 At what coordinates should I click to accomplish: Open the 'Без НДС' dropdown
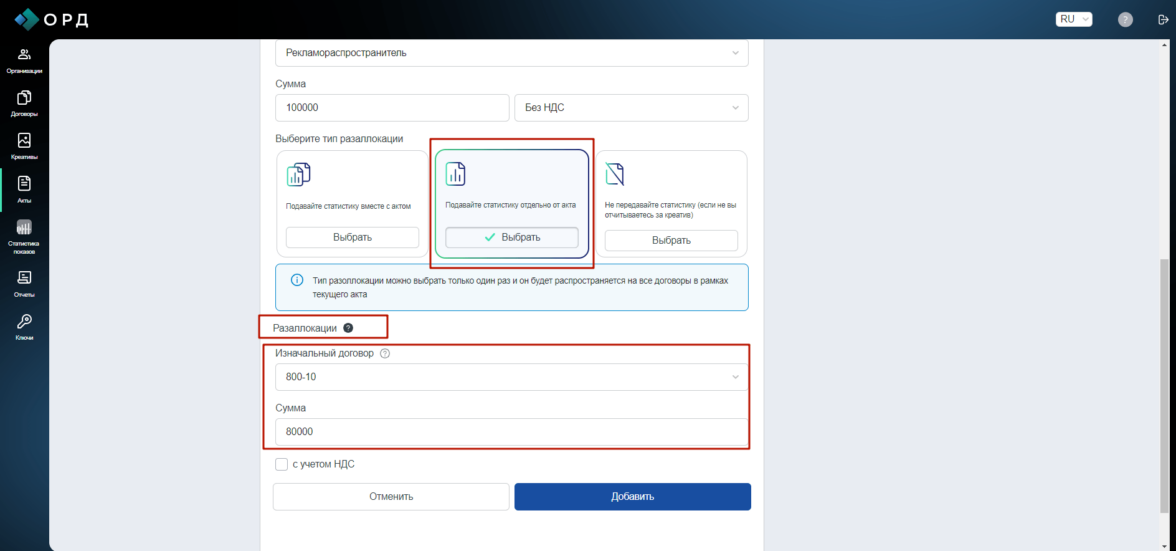pyautogui.click(x=631, y=108)
